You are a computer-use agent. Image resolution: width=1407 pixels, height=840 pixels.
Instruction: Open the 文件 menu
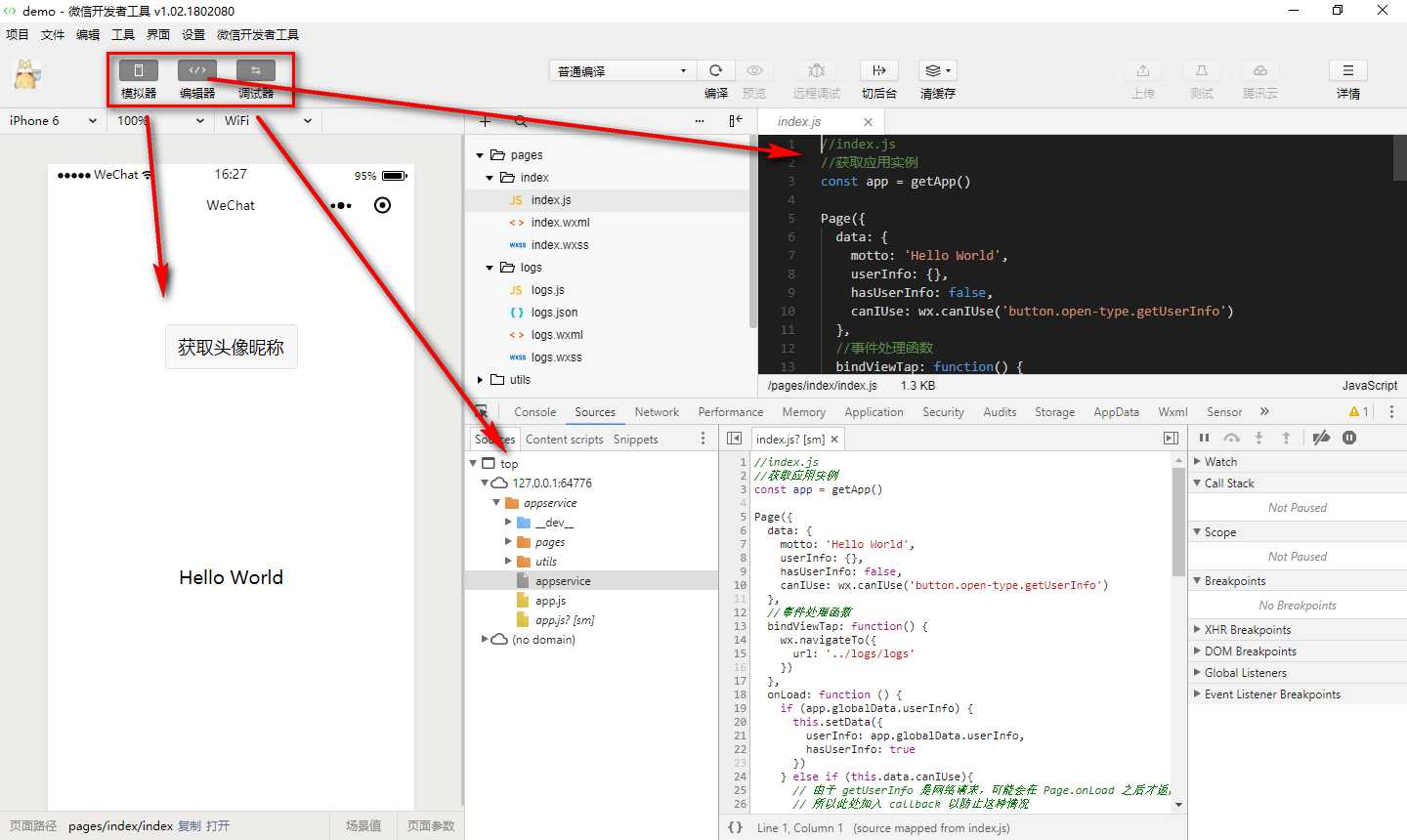click(x=53, y=34)
